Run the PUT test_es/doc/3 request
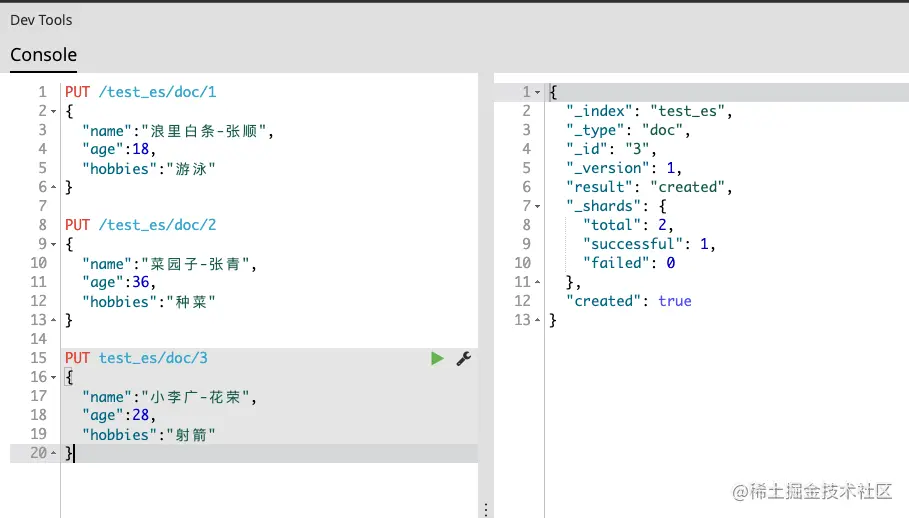909x518 pixels. (x=437, y=359)
